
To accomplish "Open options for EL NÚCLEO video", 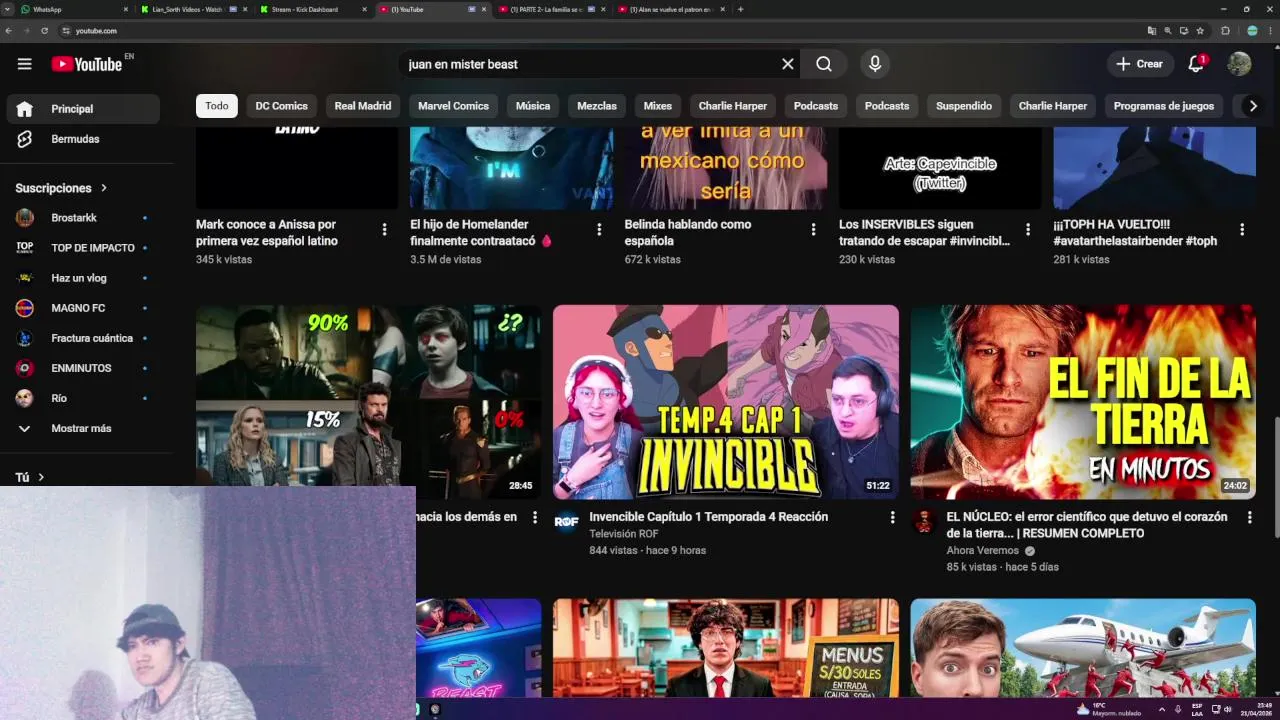I will coord(1249,517).
